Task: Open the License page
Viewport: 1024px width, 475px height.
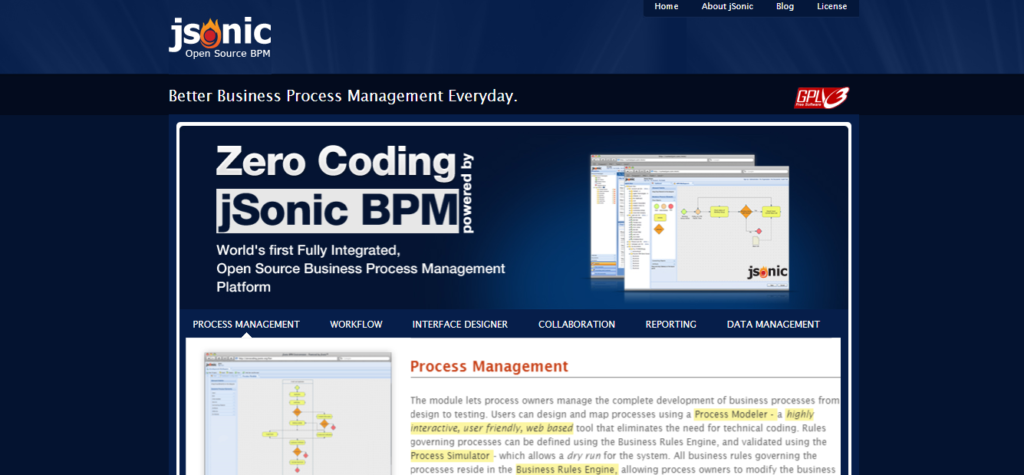Action: [831, 7]
